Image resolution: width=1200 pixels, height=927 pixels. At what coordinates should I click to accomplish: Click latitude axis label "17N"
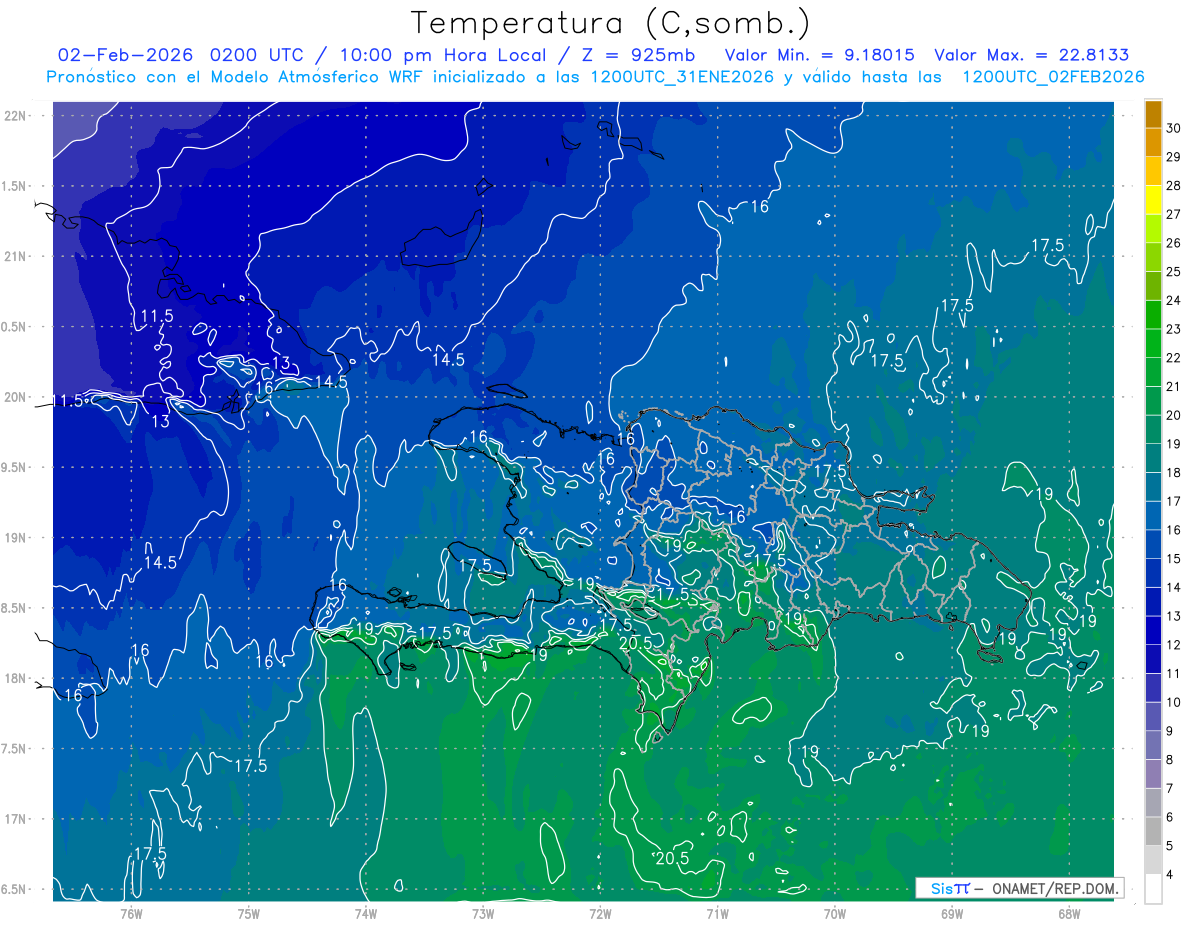click(15, 819)
